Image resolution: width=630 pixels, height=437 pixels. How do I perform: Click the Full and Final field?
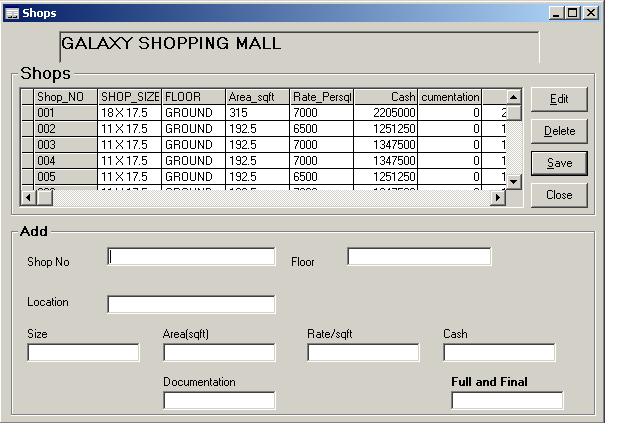click(x=507, y=401)
